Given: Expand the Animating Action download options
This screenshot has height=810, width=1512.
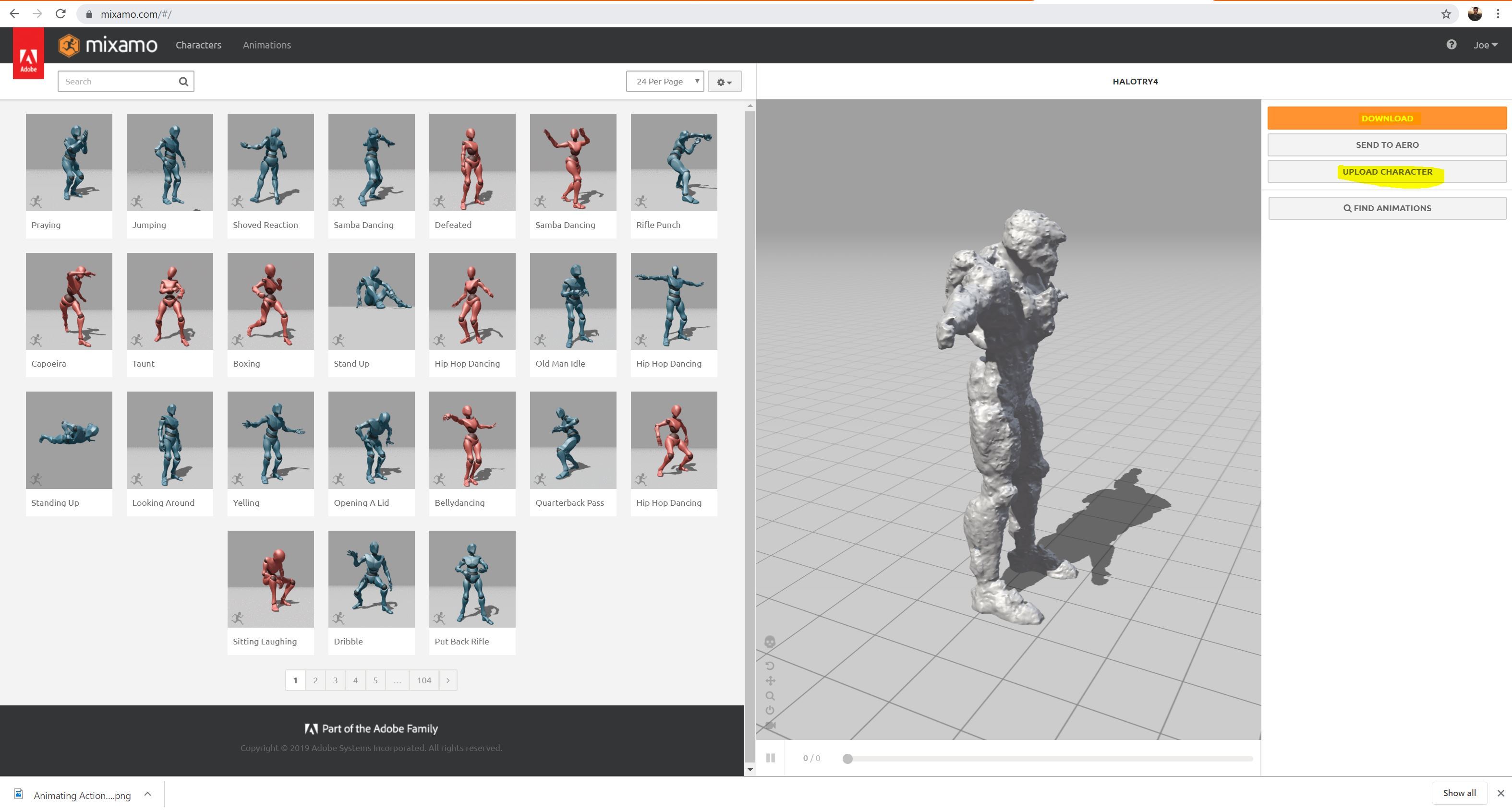Looking at the screenshot, I should pos(147,794).
